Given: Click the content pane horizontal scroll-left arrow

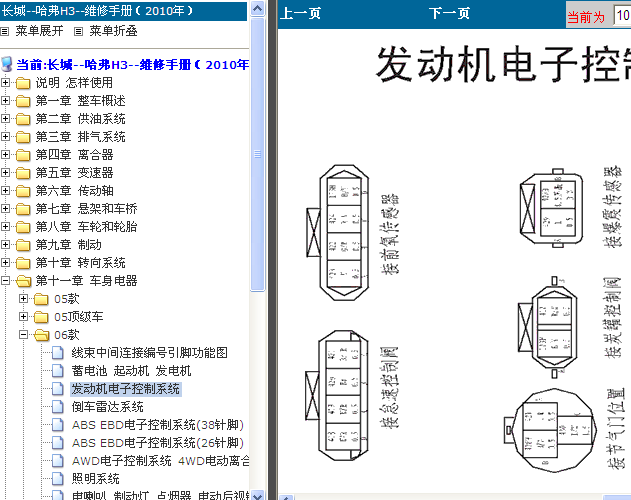Looking at the screenshot, I should 286,498.
